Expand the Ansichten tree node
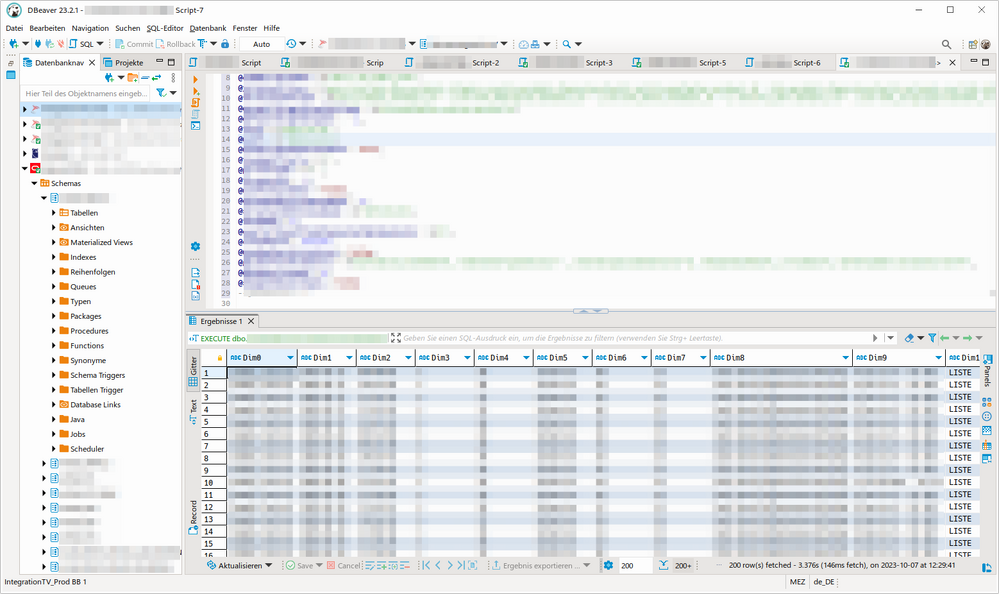The image size is (999, 594). [54, 228]
